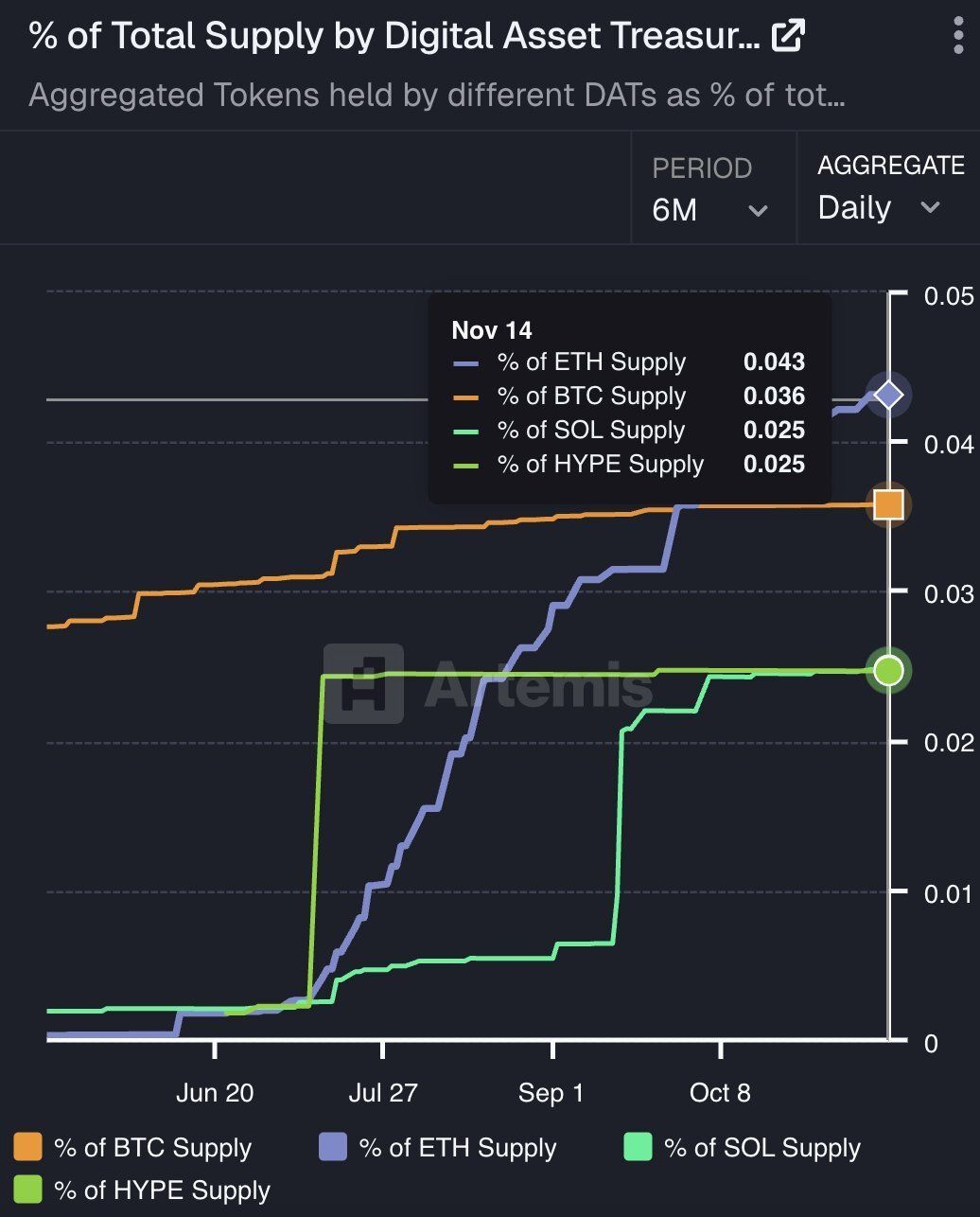Image resolution: width=980 pixels, height=1217 pixels.
Task: Open the three-dot chart options menu
Action: [957, 34]
